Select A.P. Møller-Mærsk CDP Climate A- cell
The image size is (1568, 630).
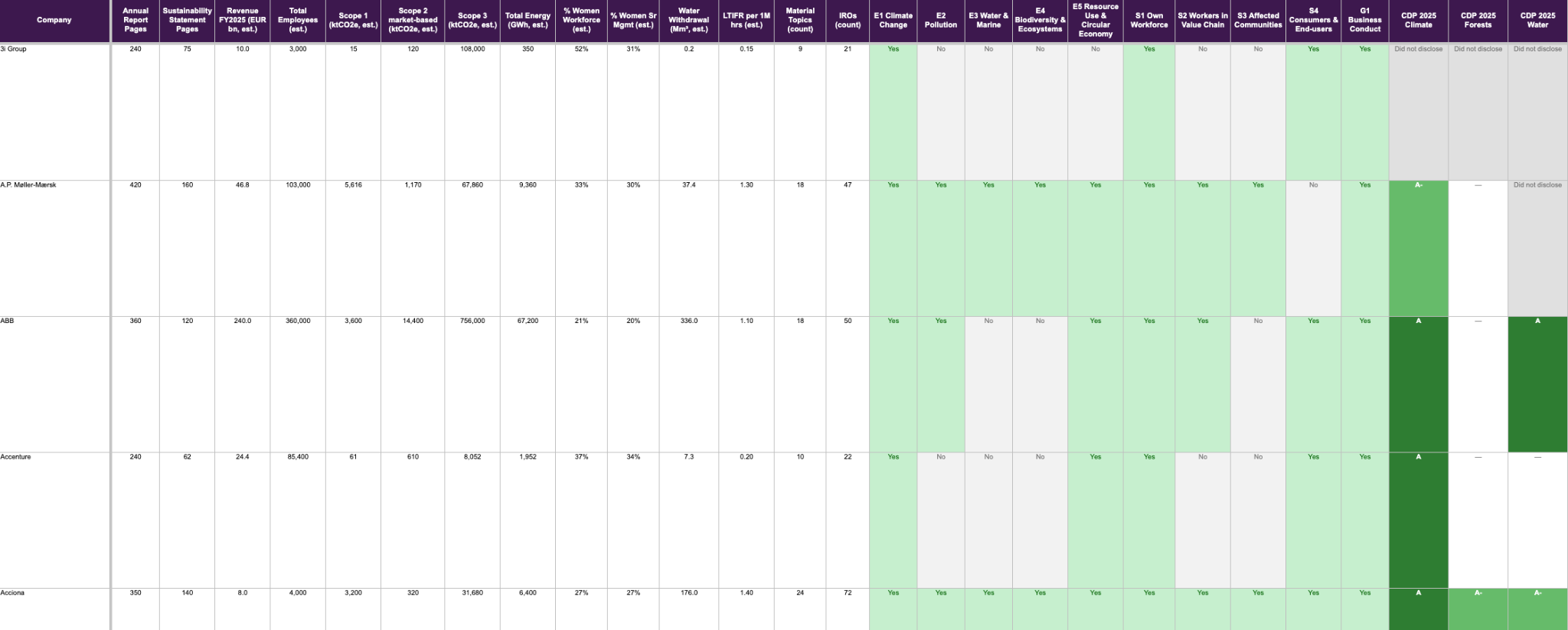[1419, 248]
